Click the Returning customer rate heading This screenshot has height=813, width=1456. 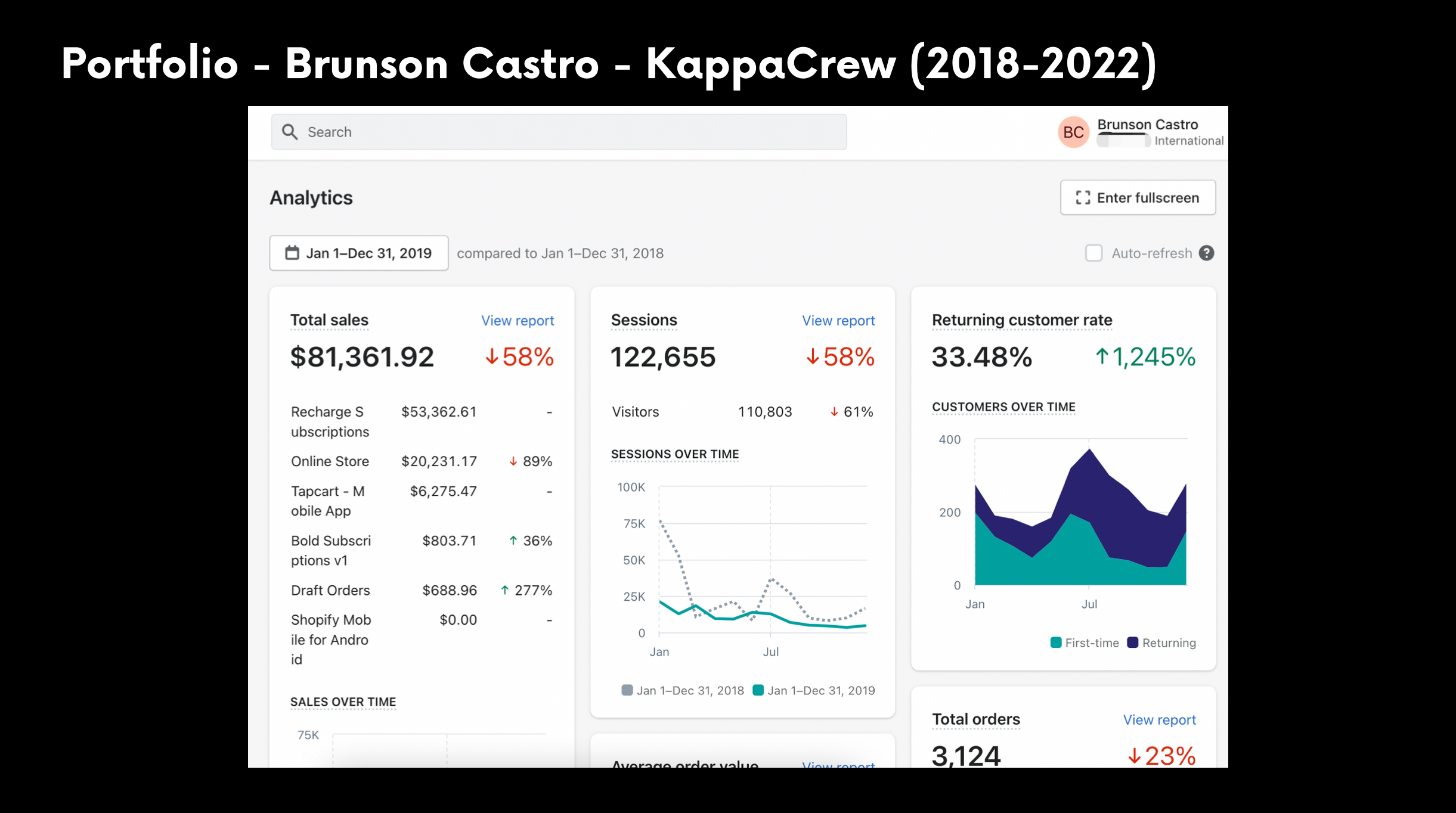pos(1022,320)
